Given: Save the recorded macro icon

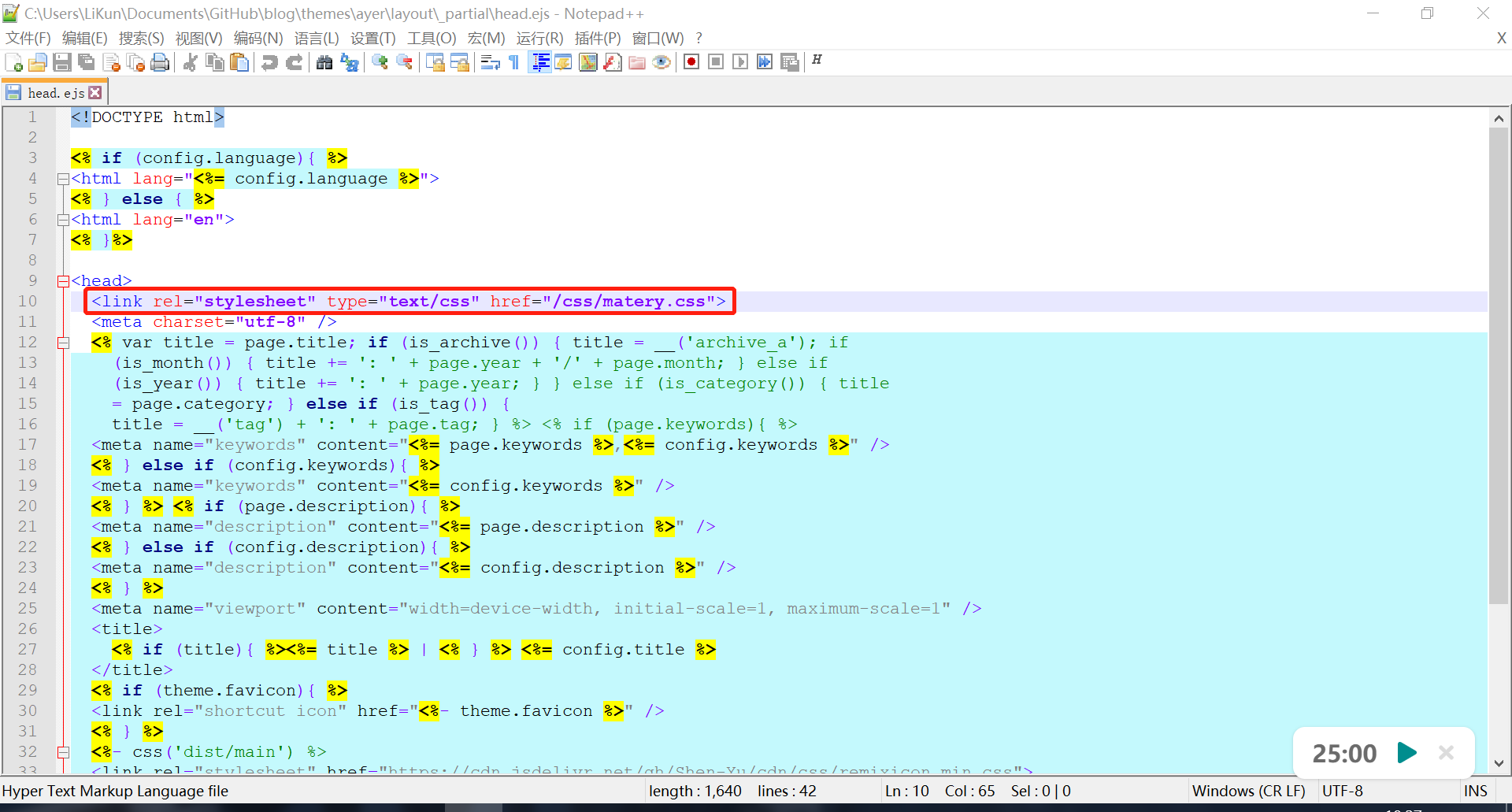Looking at the screenshot, I should (x=790, y=62).
